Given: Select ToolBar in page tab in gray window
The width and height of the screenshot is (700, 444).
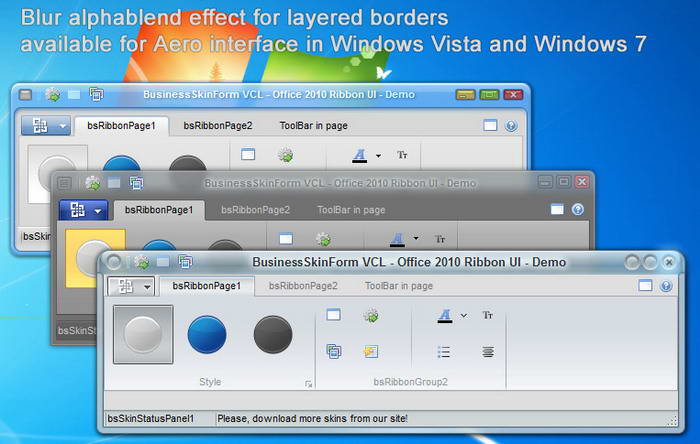Looking at the screenshot, I should (351, 210).
